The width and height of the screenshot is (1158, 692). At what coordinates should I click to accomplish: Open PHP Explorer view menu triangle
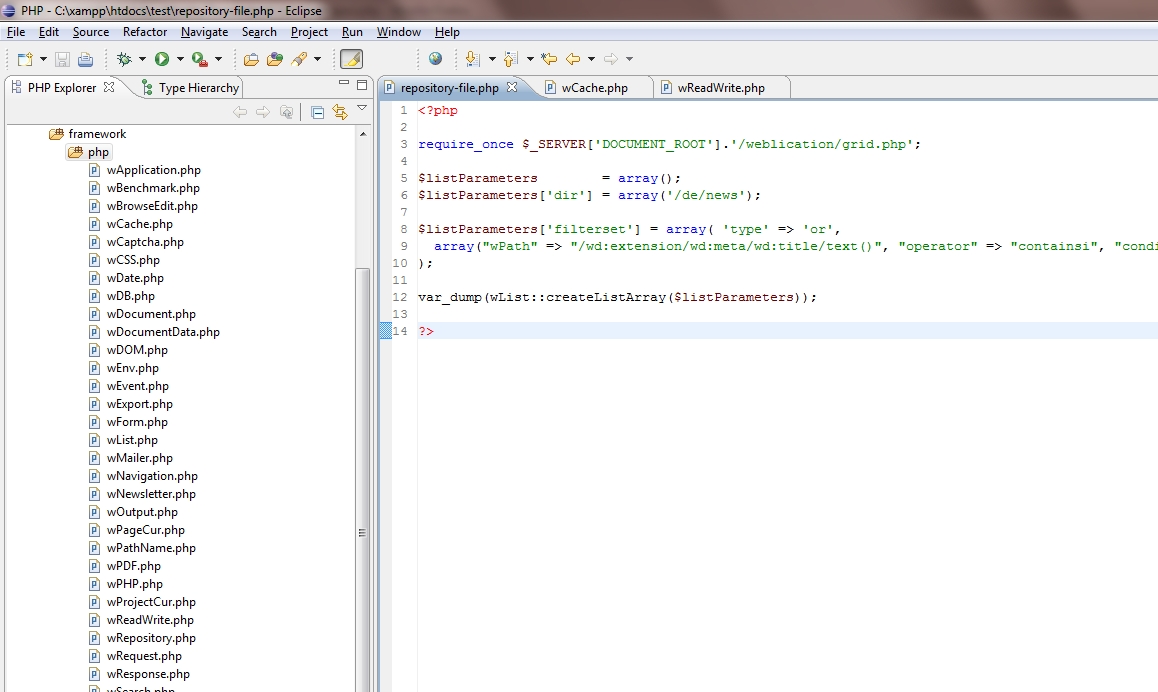[x=362, y=109]
